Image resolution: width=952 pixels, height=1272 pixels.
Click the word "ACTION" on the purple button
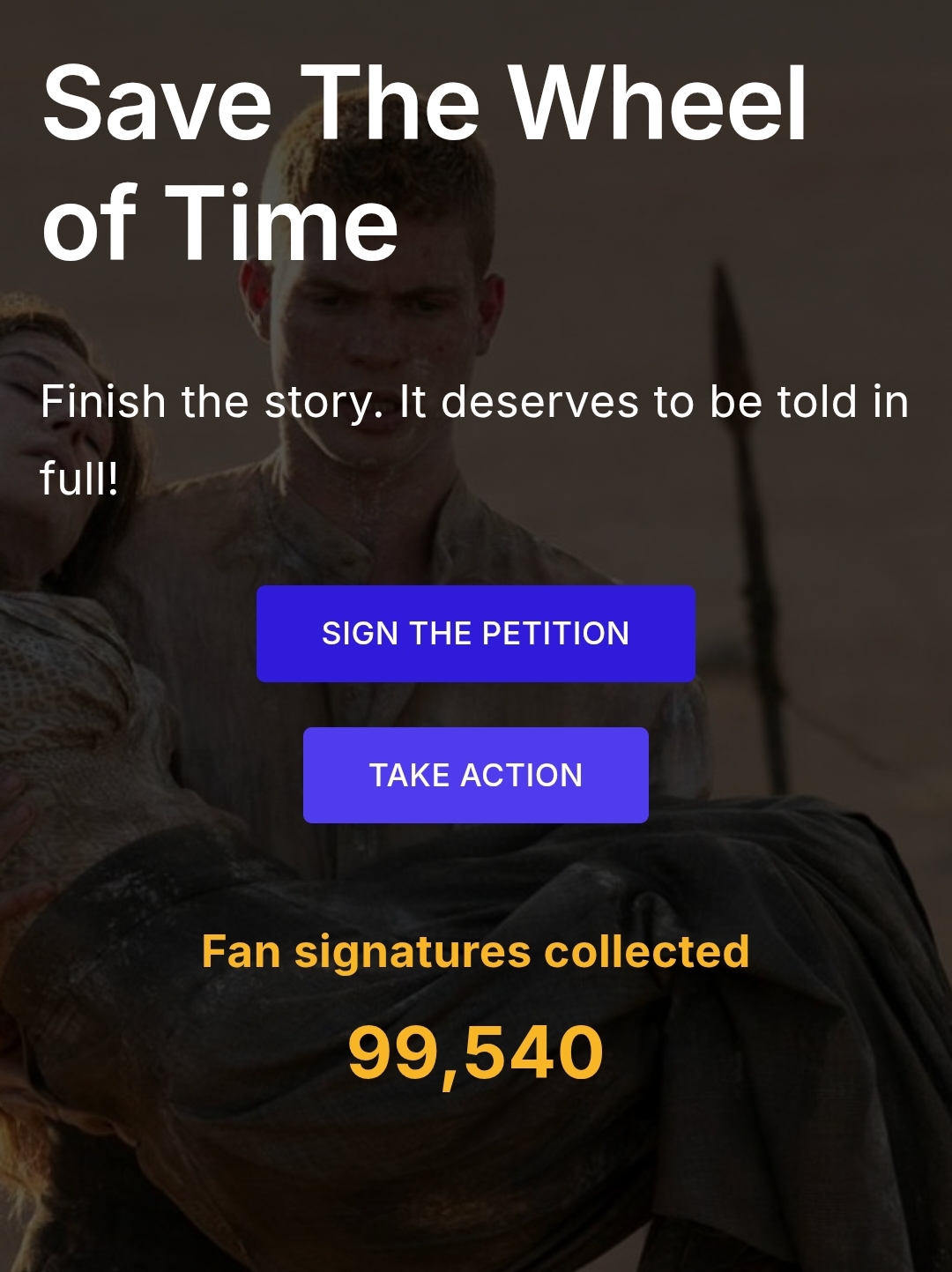pos(521,776)
